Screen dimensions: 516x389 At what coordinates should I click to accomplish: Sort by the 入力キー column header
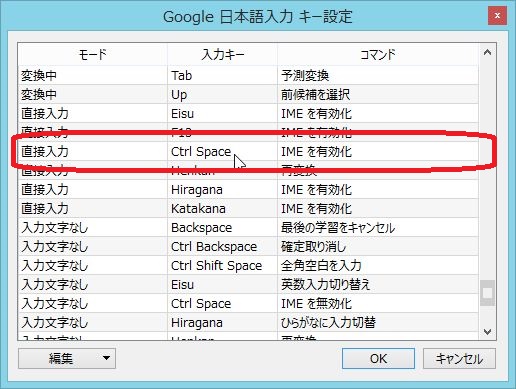click(x=222, y=54)
